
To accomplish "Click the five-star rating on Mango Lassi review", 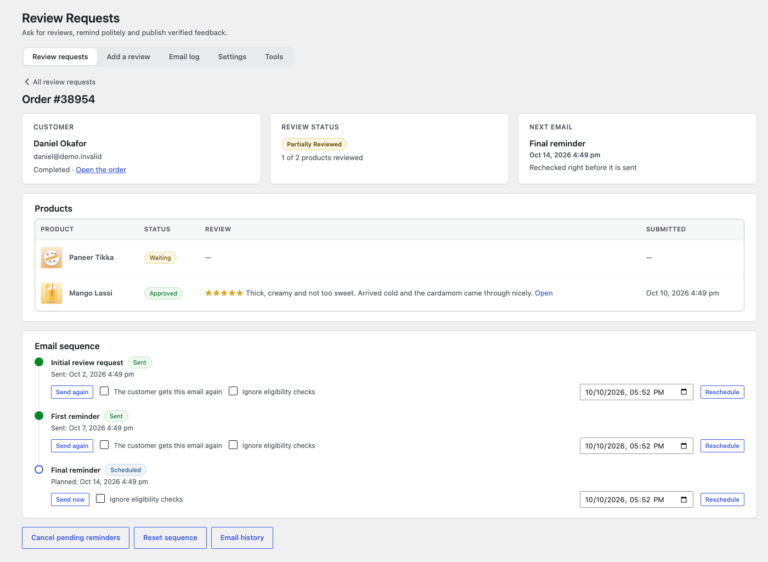I will coord(224,293).
